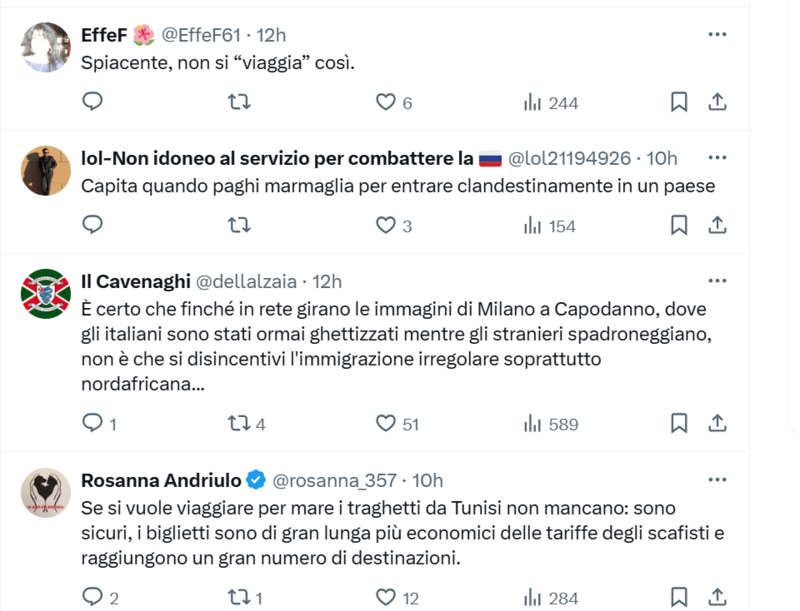The image size is (800, 611).
Task: Reply to EffeF's tweet
Action: [93, 102]
